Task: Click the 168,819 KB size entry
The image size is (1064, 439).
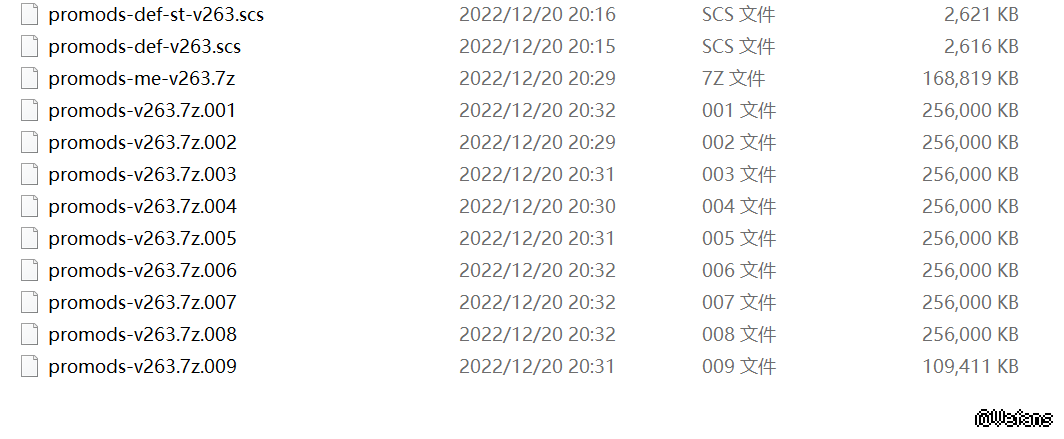Action: (970, 79)
